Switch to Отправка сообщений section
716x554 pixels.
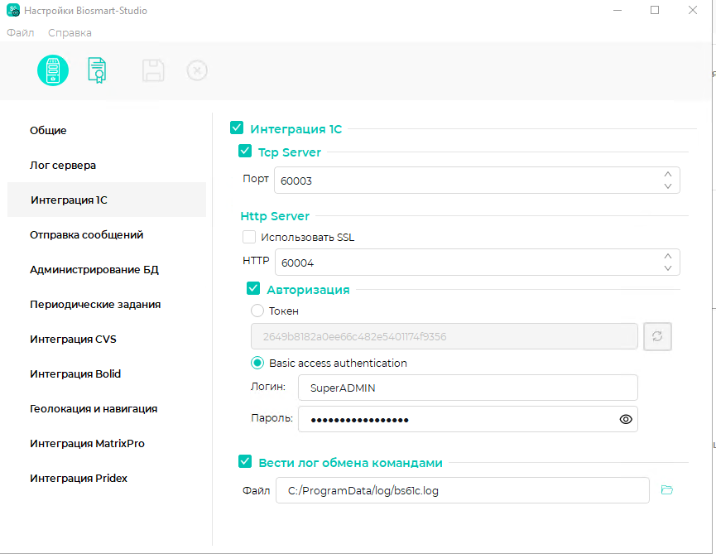86,235
